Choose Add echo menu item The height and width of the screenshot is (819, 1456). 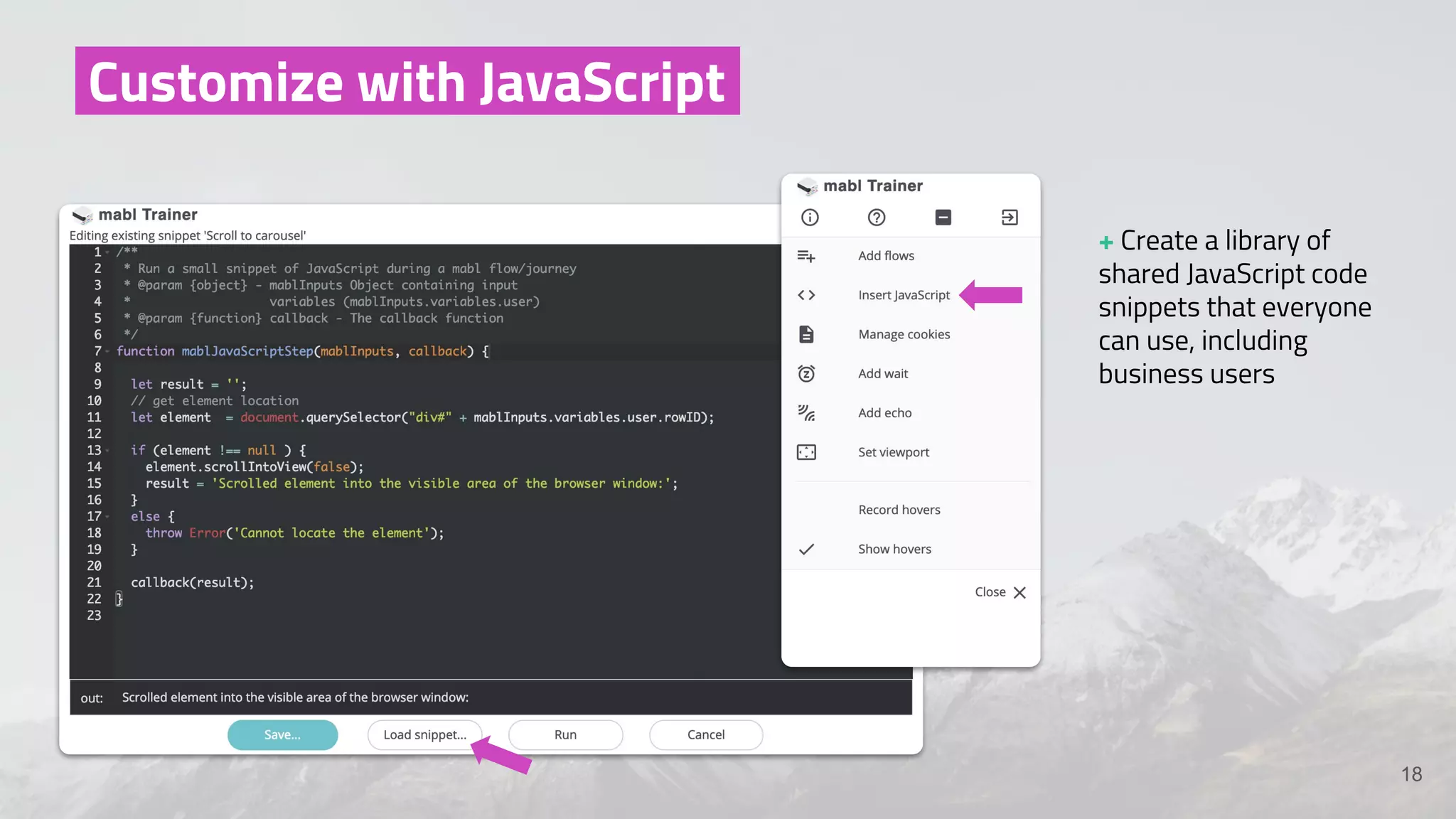(884, 413)
